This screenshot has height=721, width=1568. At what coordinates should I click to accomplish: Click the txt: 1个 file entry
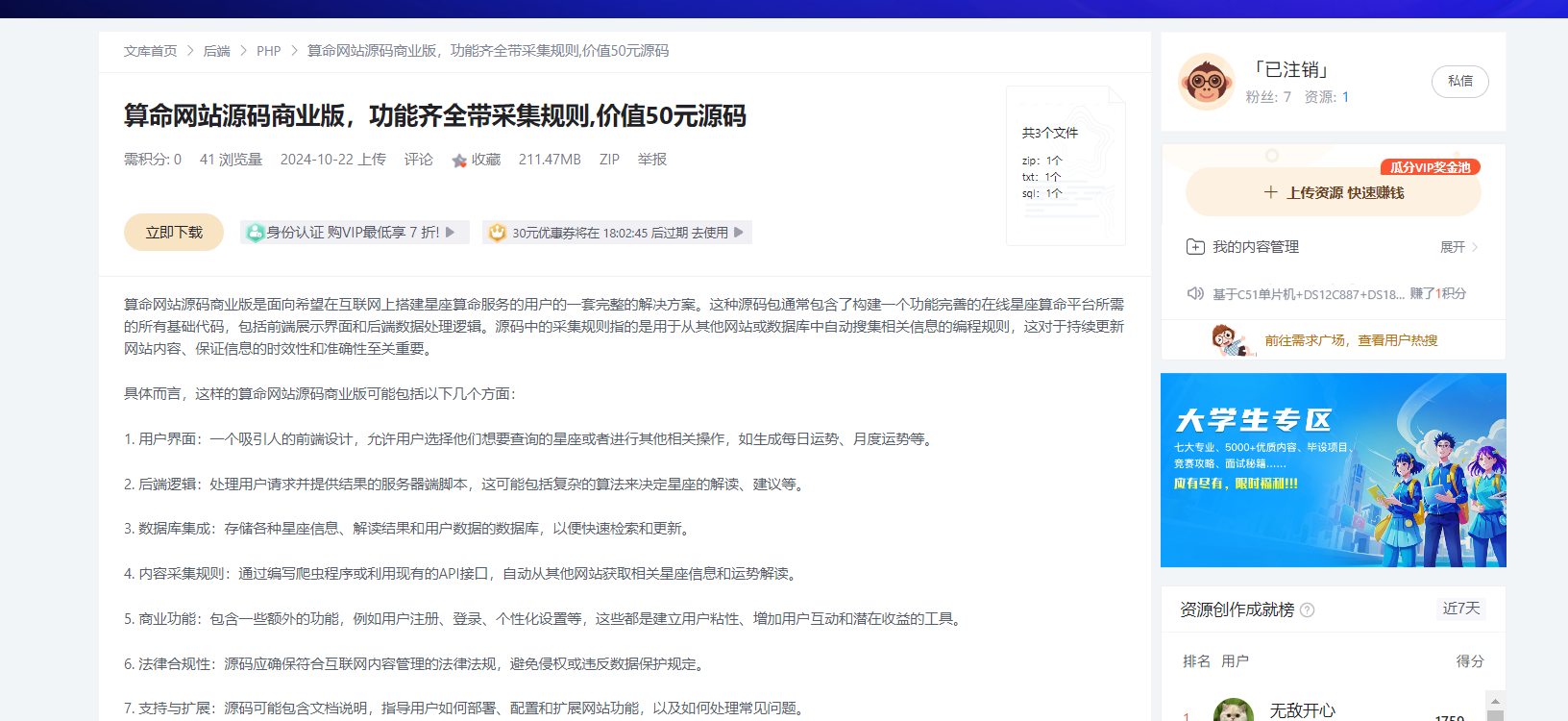[x=1041, y=177]
